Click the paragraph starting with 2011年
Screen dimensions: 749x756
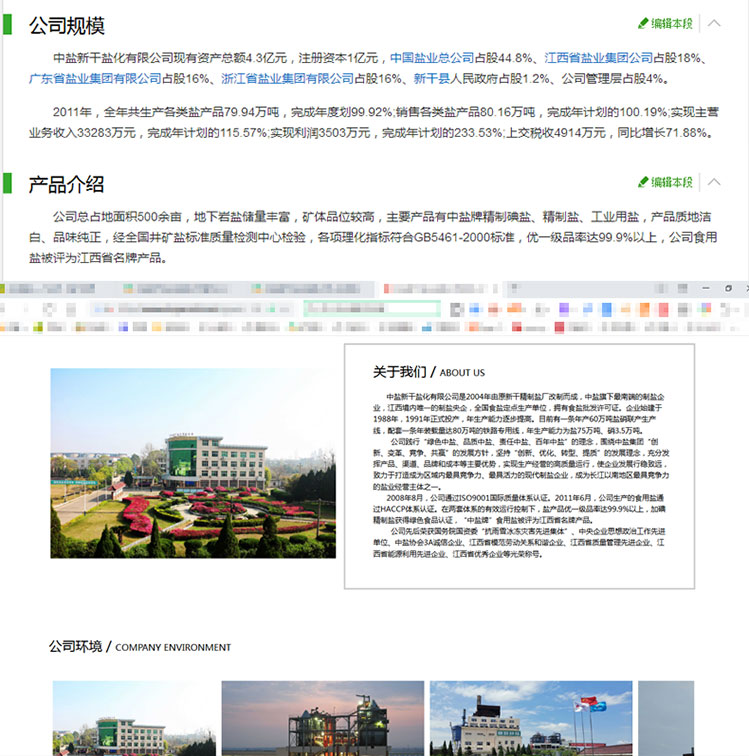(x=374, y=122)
